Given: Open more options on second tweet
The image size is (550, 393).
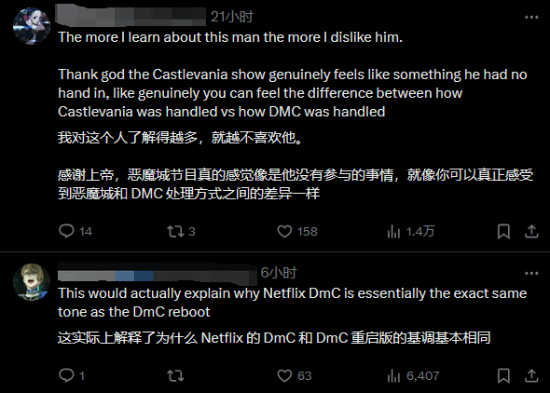Looking at the screenshot, I should tap(531, 273).
